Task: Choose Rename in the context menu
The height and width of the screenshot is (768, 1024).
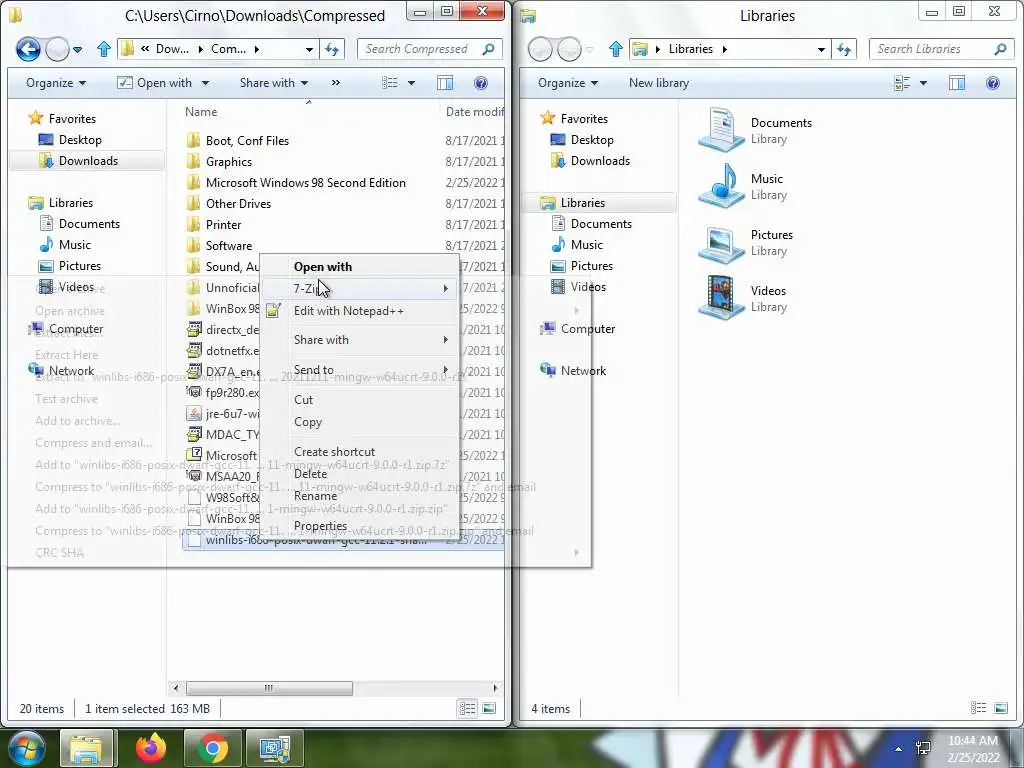Action: point(360,496)
